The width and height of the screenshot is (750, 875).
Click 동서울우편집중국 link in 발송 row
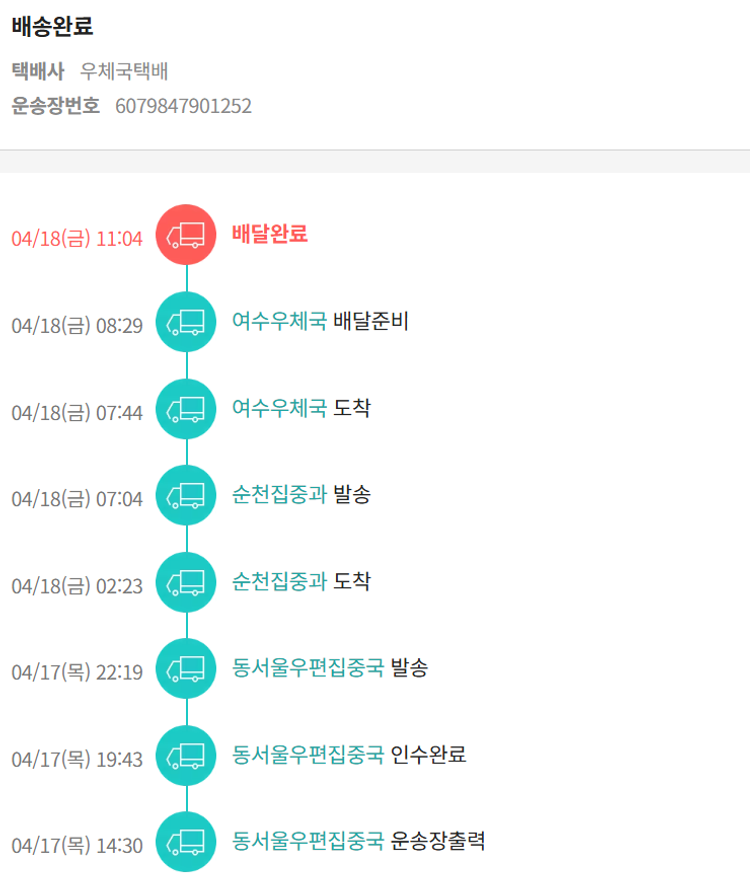click(308, 667)
